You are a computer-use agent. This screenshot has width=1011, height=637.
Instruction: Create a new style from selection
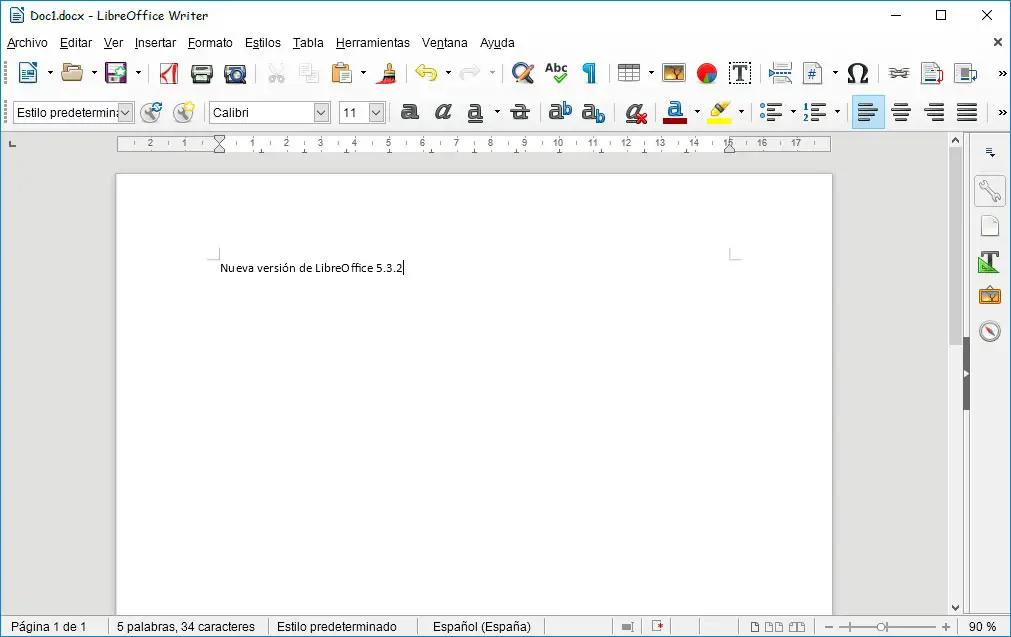point(184,112)
